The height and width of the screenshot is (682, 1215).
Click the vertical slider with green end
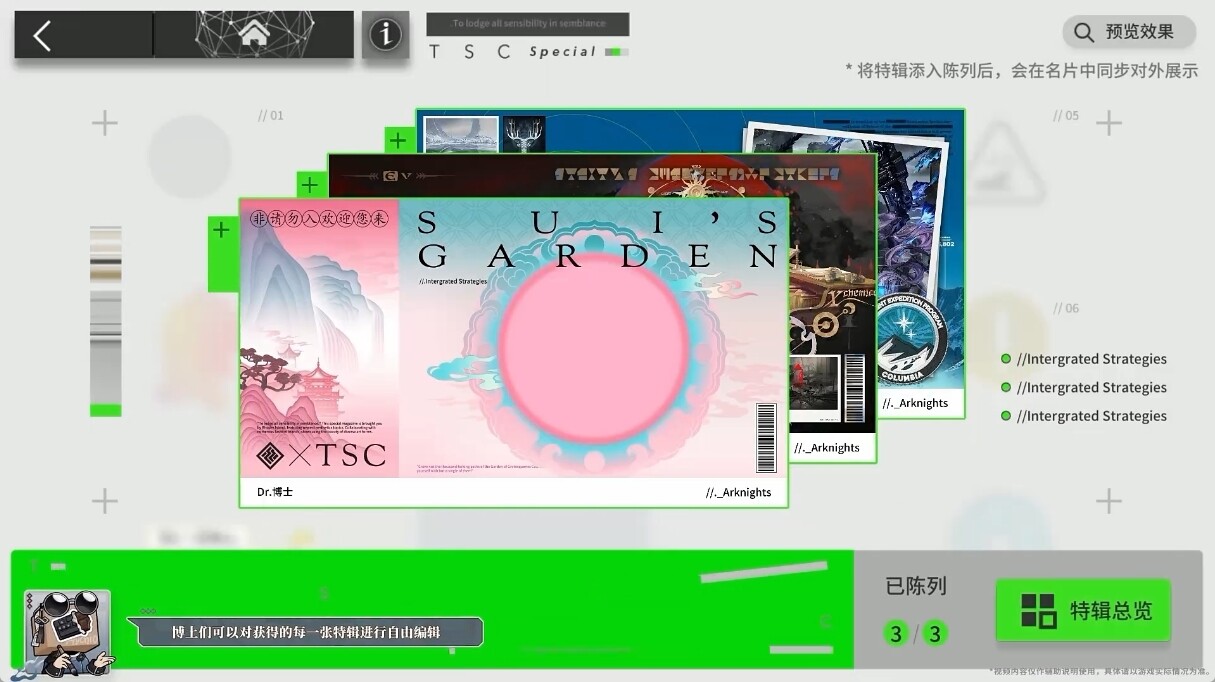tap(105, 321)
